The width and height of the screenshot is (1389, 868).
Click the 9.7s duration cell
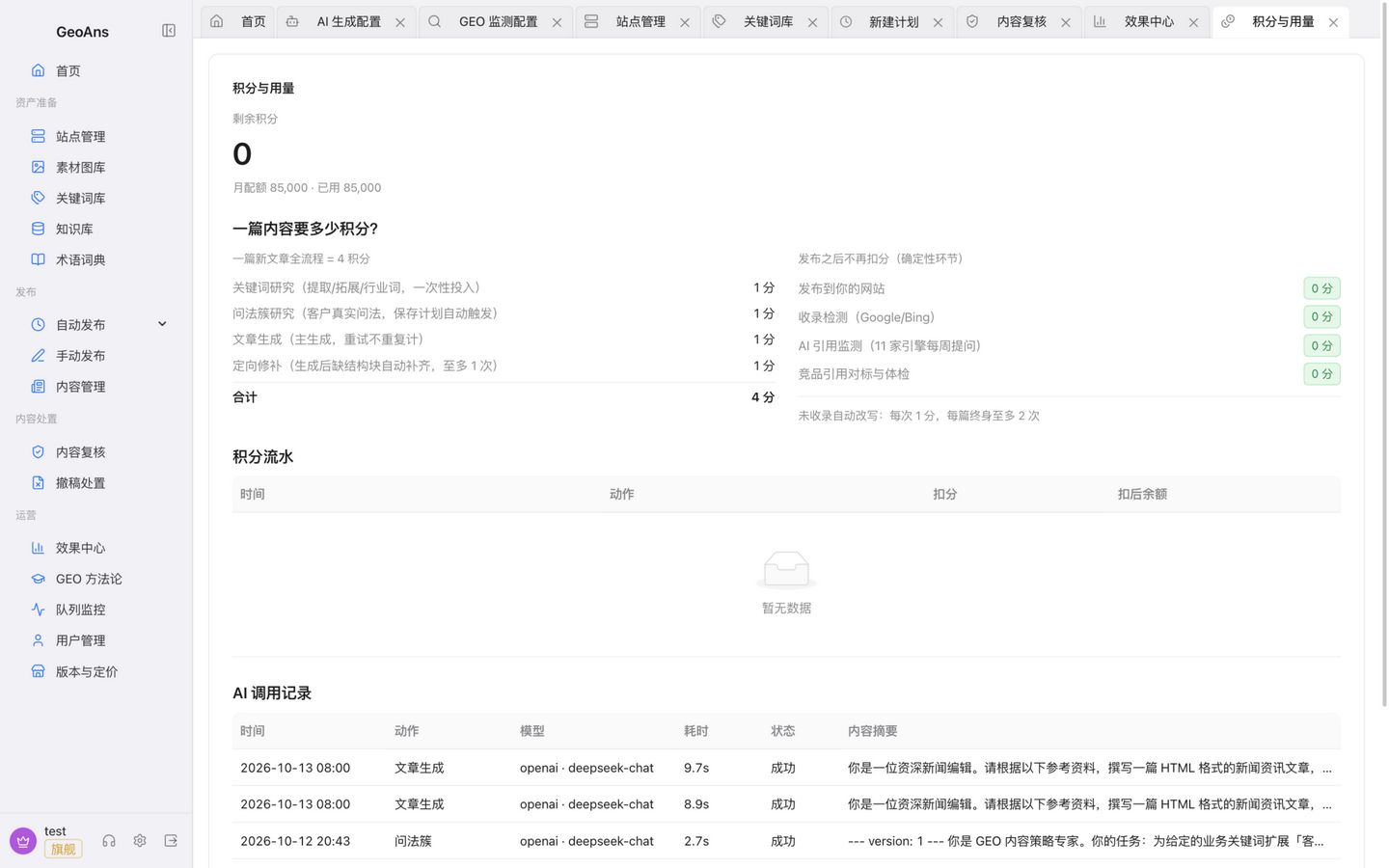click(x=696, y=768)
